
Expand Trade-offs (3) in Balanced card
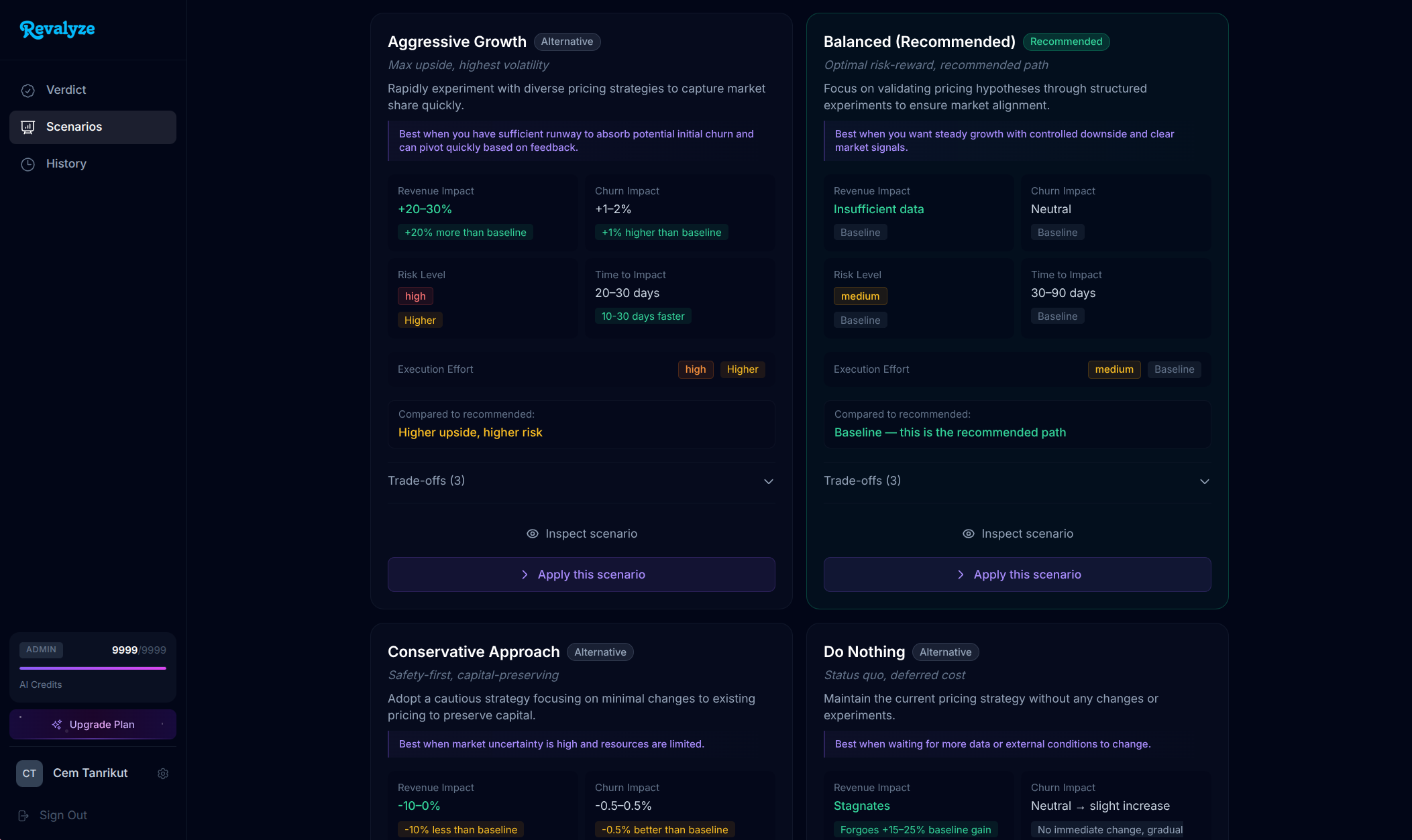[863, 481]
